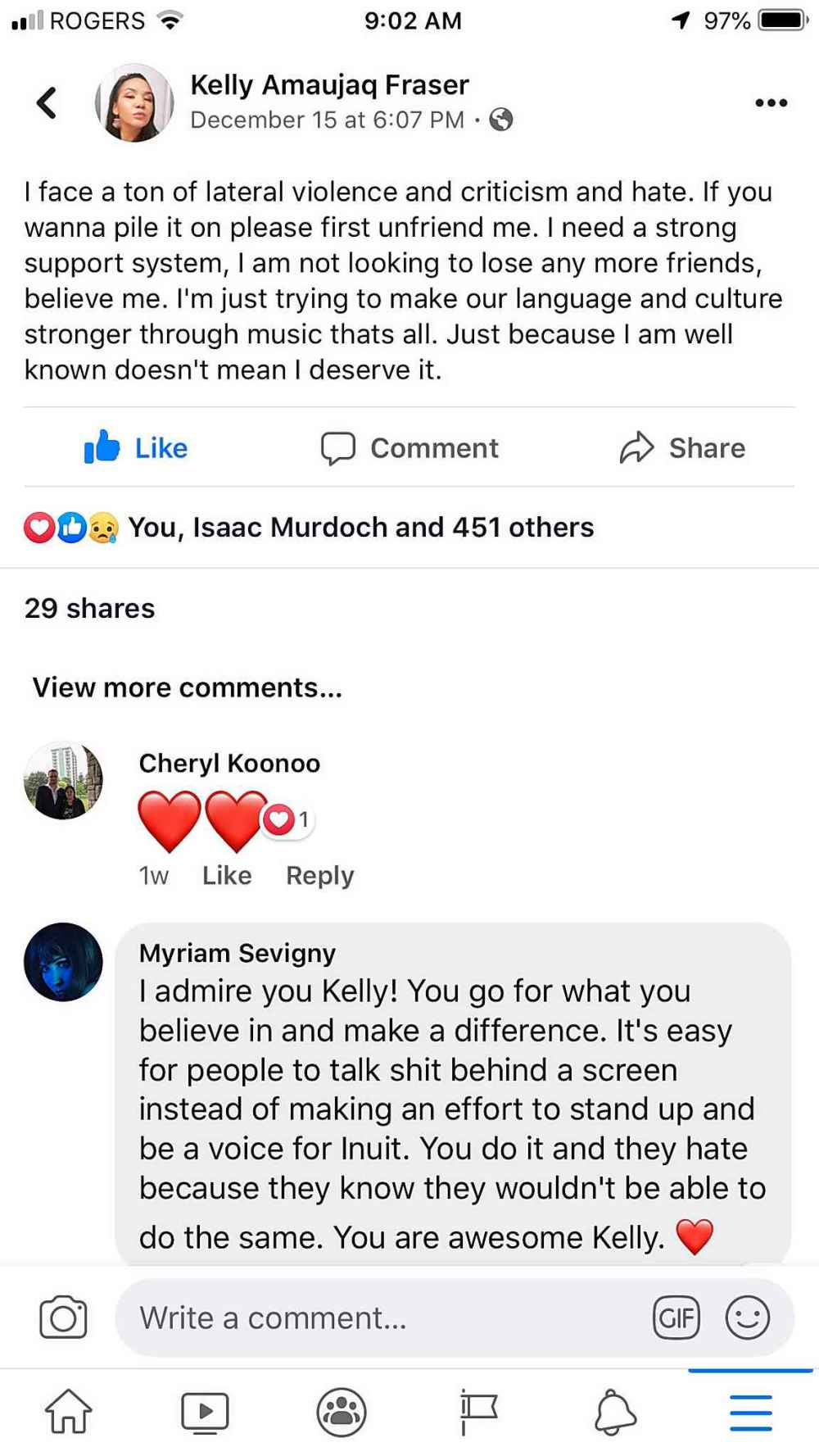Open the Groups tab icon
The image size is (819, 1456).
[341, 1411]
